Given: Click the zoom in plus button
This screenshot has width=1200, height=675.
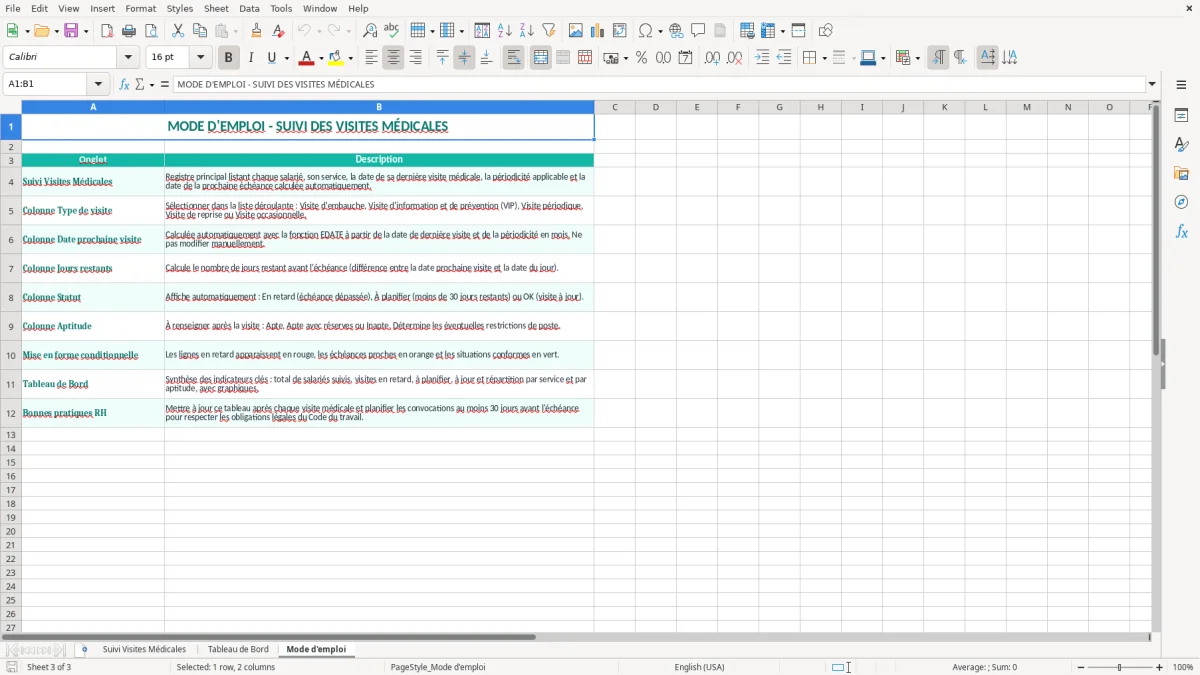Looking at the screenshot, I should click(1160, 667).
